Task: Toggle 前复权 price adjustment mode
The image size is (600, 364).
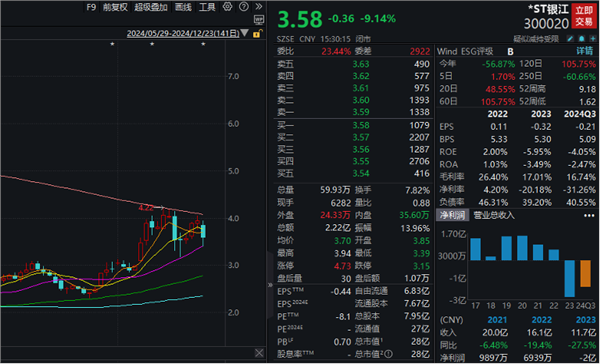Action: pyautogui.click(x=115, y=7)
